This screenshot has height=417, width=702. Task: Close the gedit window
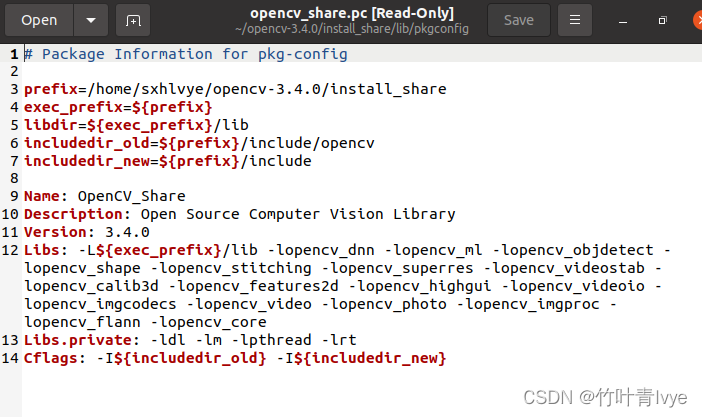coord(698,21)
